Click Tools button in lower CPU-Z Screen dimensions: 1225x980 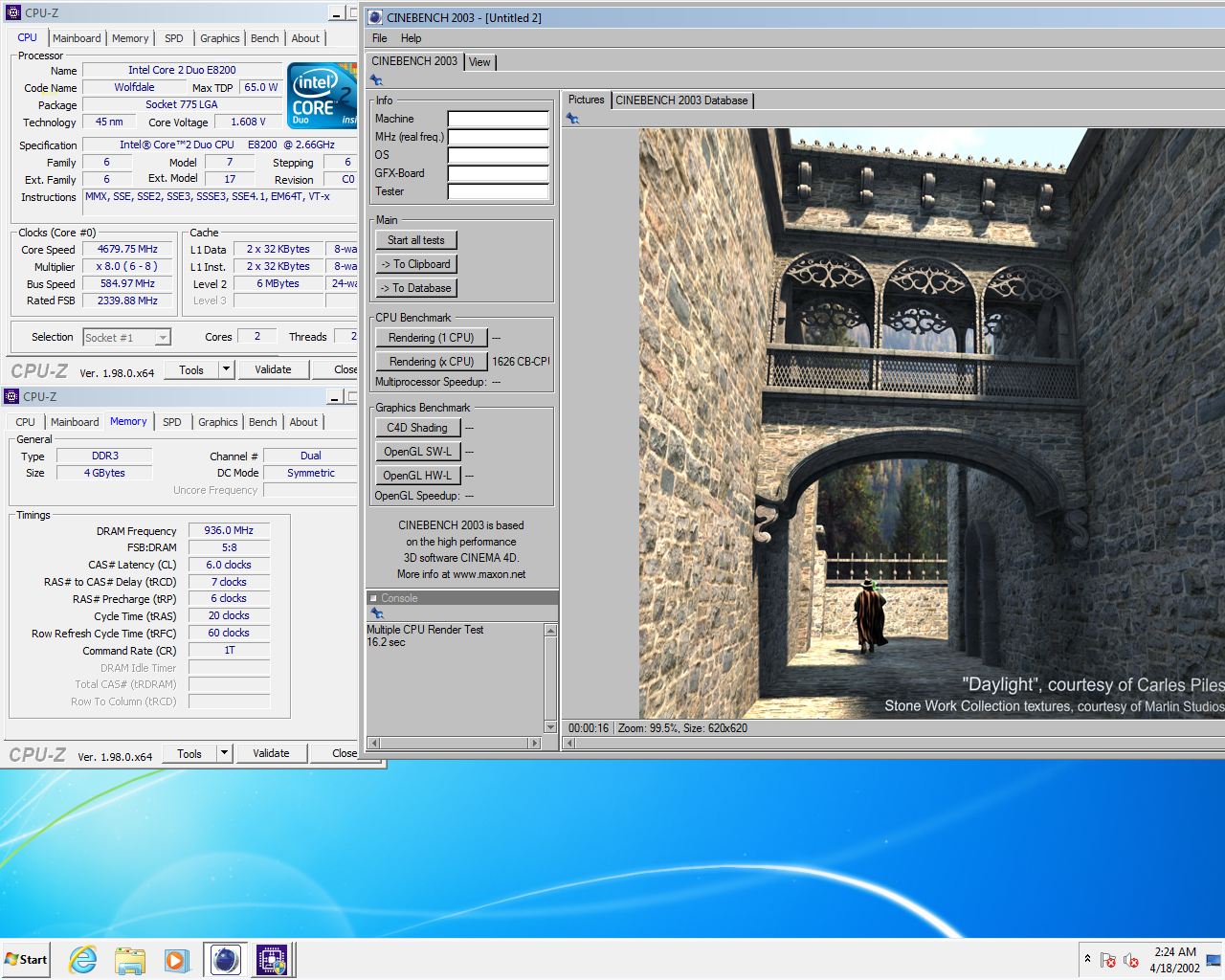click(189, 753)
